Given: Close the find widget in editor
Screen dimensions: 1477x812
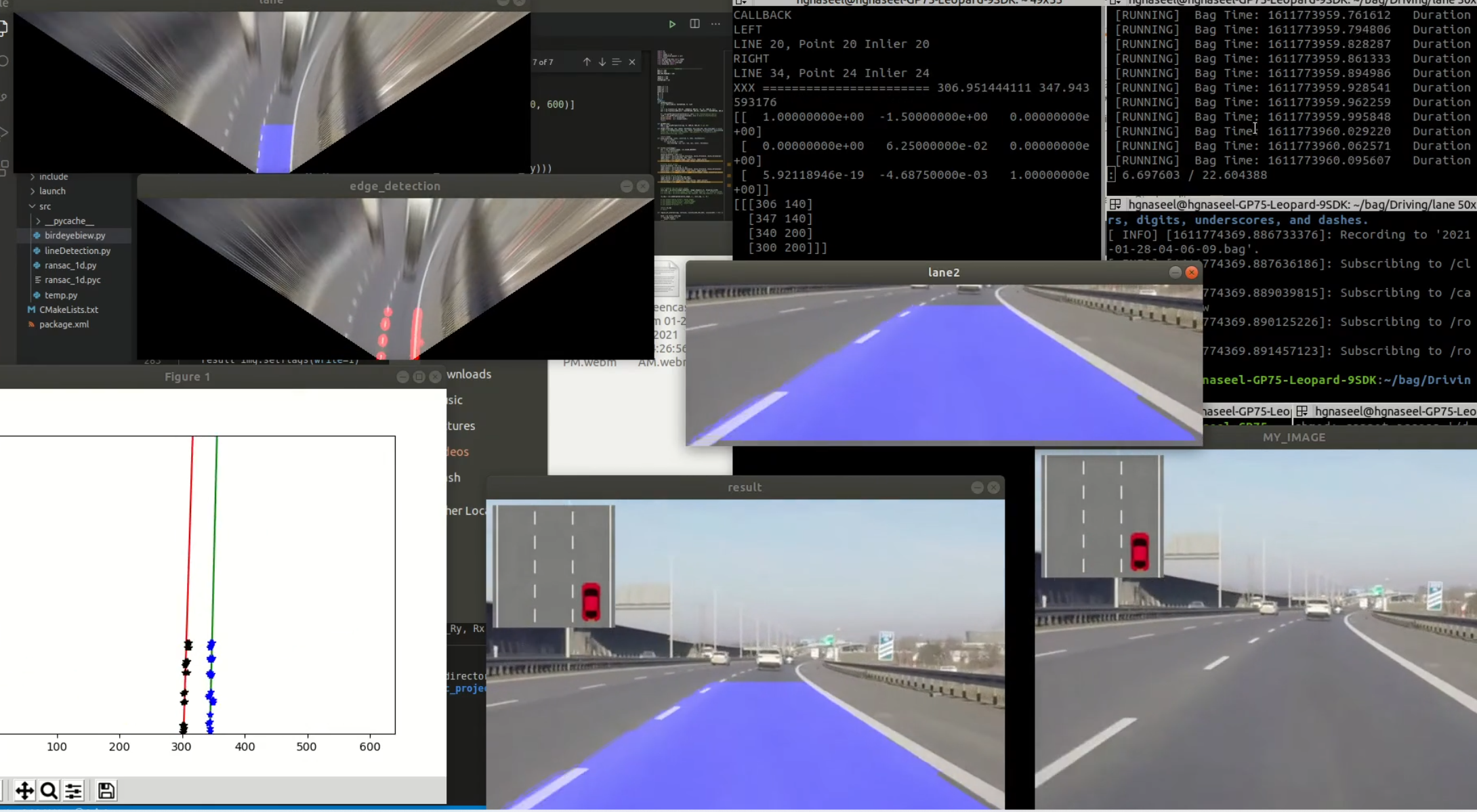Looking at the screenshot, I should [x=632, y=62].
